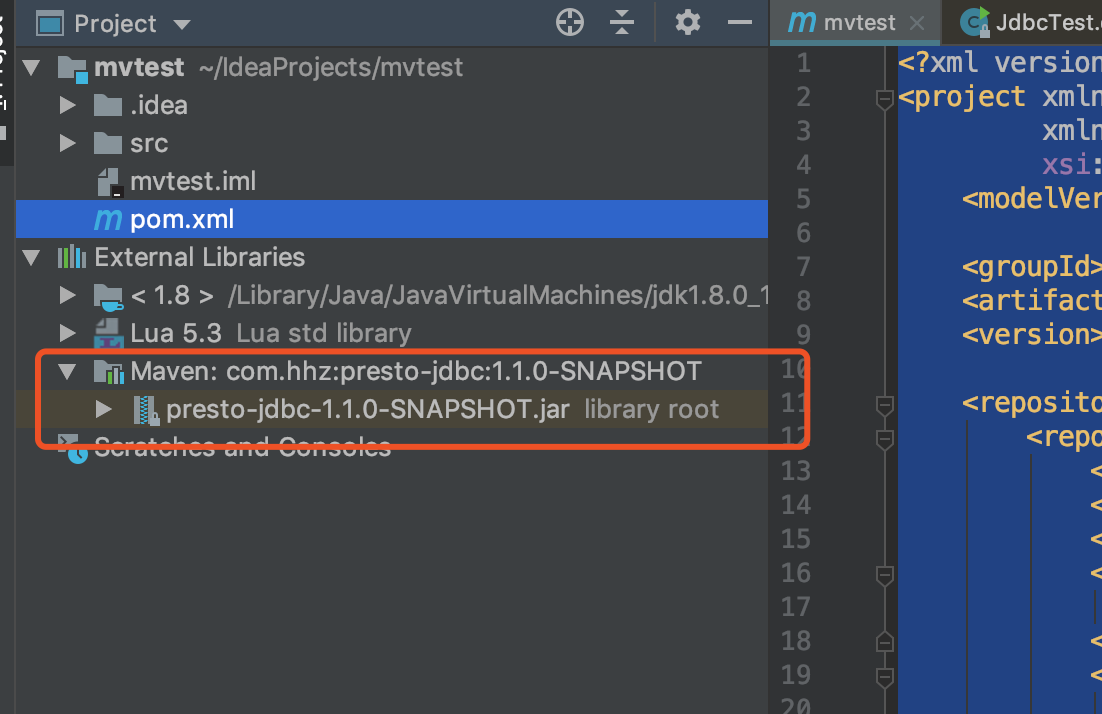Click the Scratches and Consoles icon

click(72, 448)
